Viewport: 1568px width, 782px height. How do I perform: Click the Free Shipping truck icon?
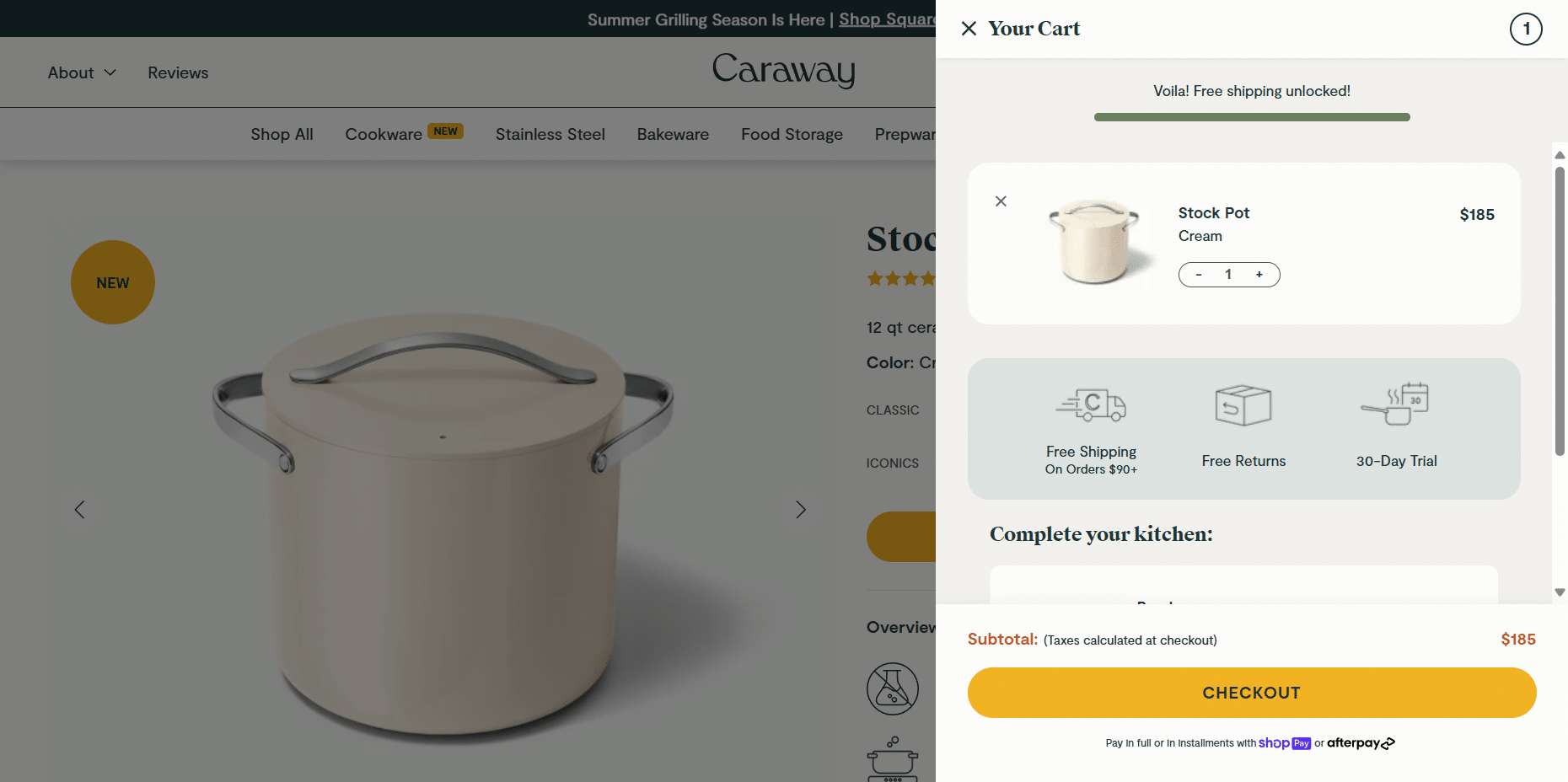pos(1092,404)
